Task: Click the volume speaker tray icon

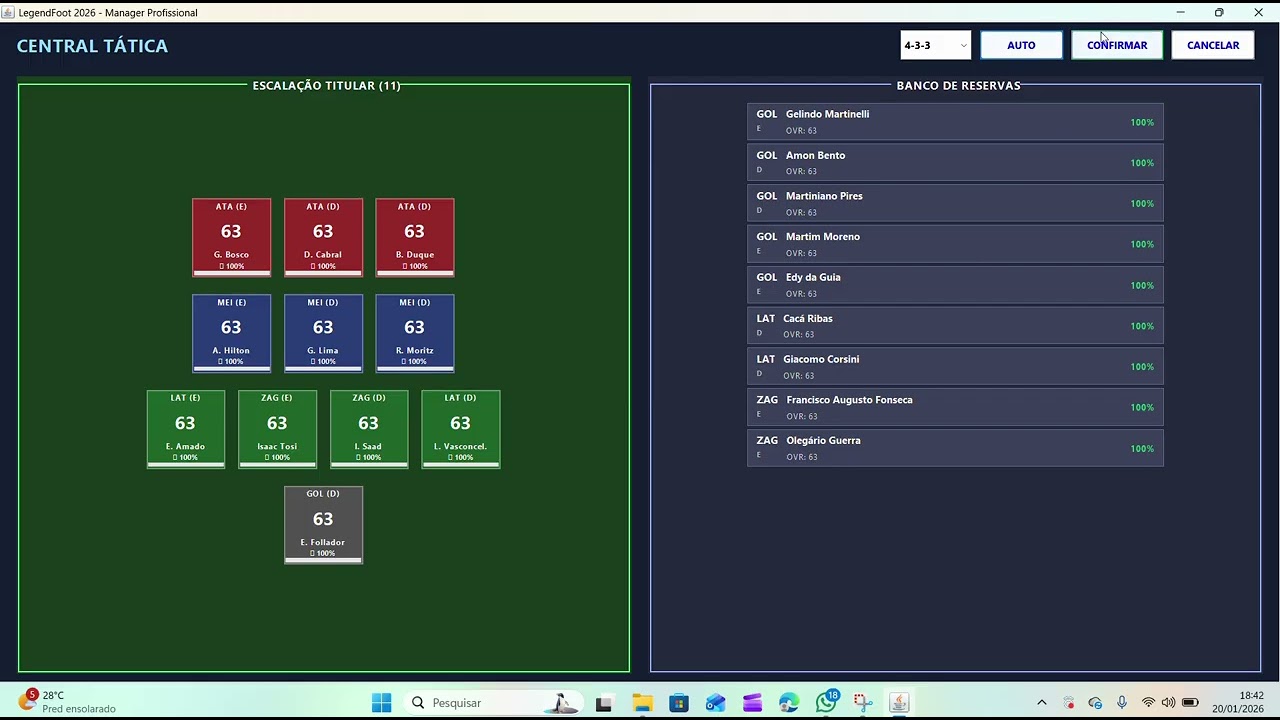Action: click(x=1168, y=703)
